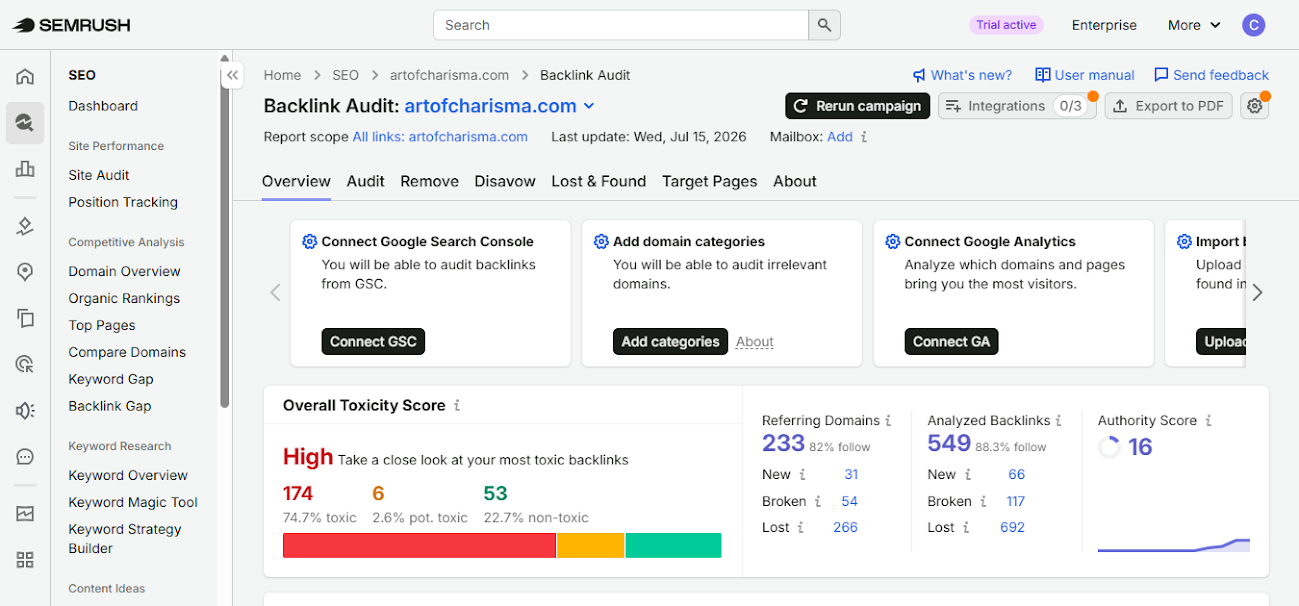The height and width of the screenshot is (606, 1299).
Task: Open the user avatar C menu
Action: pos(1253,25)
